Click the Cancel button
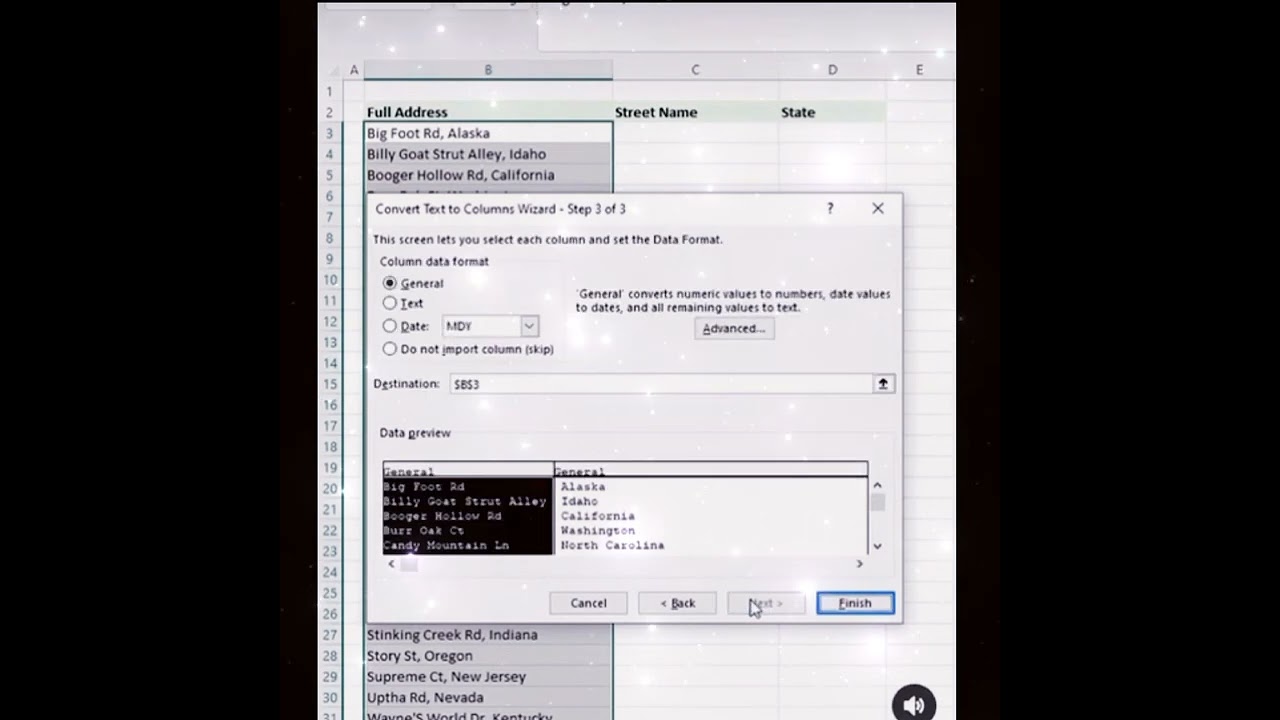The width and height of the screenshot is (1280, 720). tap(588, 603)
